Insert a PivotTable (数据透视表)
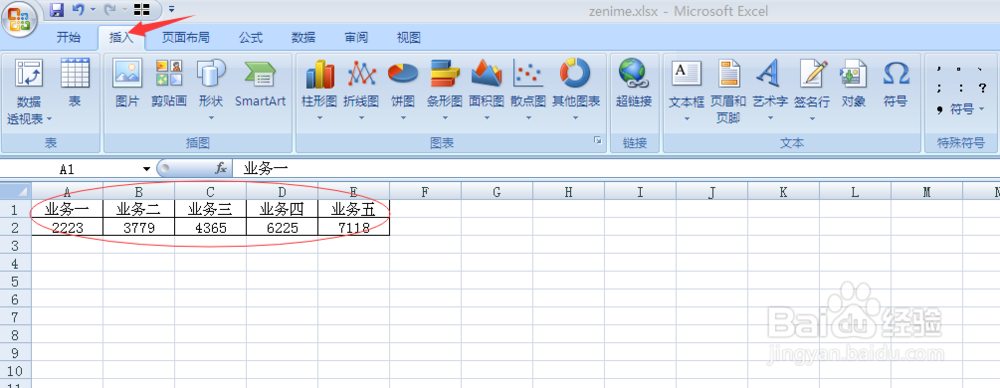Viewport: 1000px width, 388px height. click(29, 92)
